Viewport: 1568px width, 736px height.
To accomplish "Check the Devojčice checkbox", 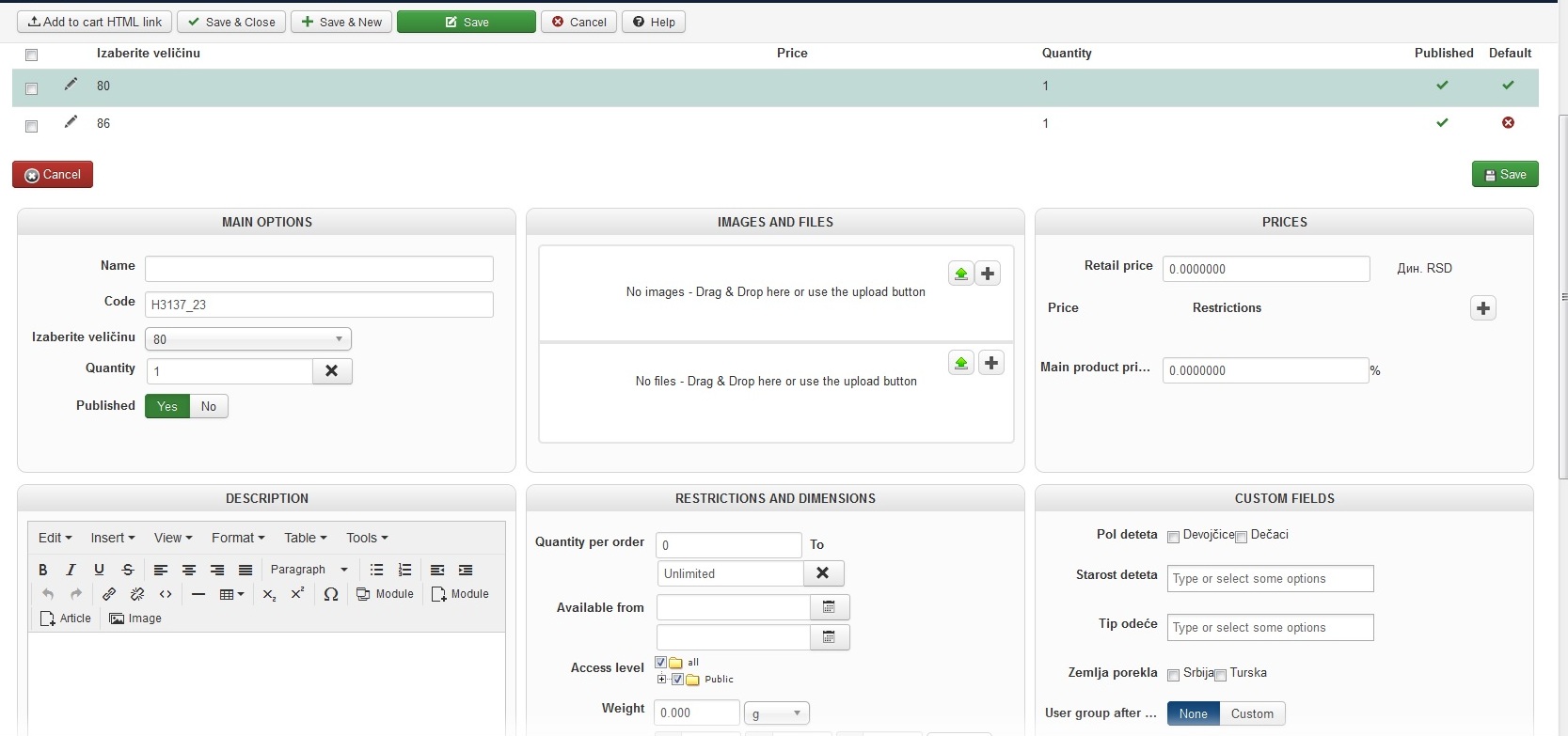I will (x=1173, y=537).
